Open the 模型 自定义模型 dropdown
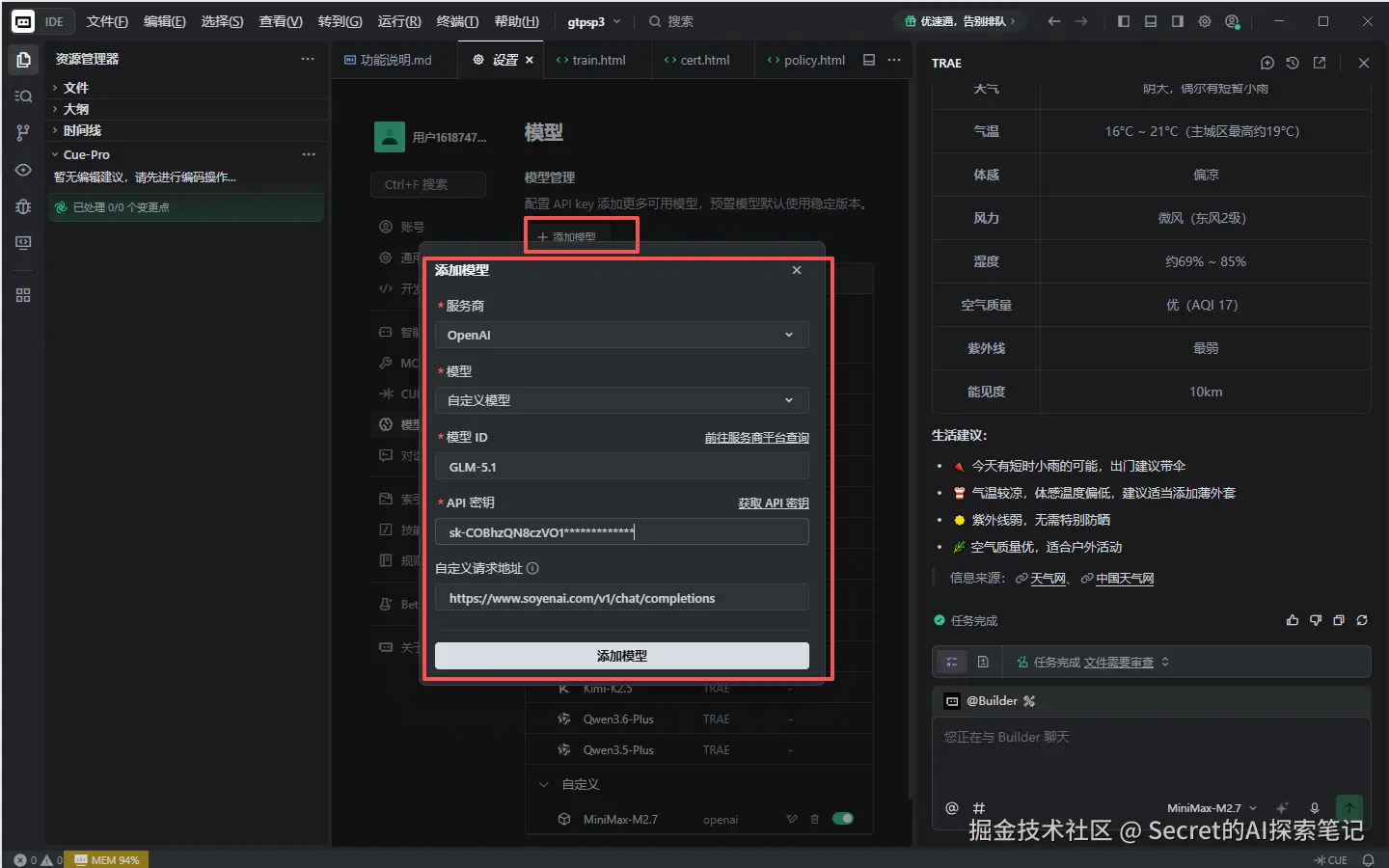This screenshot has height=868, width=1389. pyautogui.click(x=621, y=400)
